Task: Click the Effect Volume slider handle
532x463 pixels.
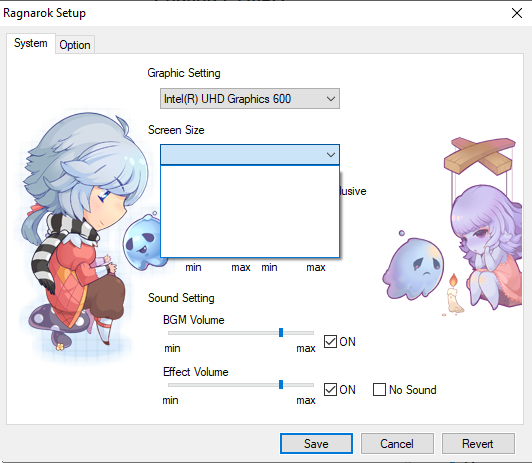Action: [281, 385]
